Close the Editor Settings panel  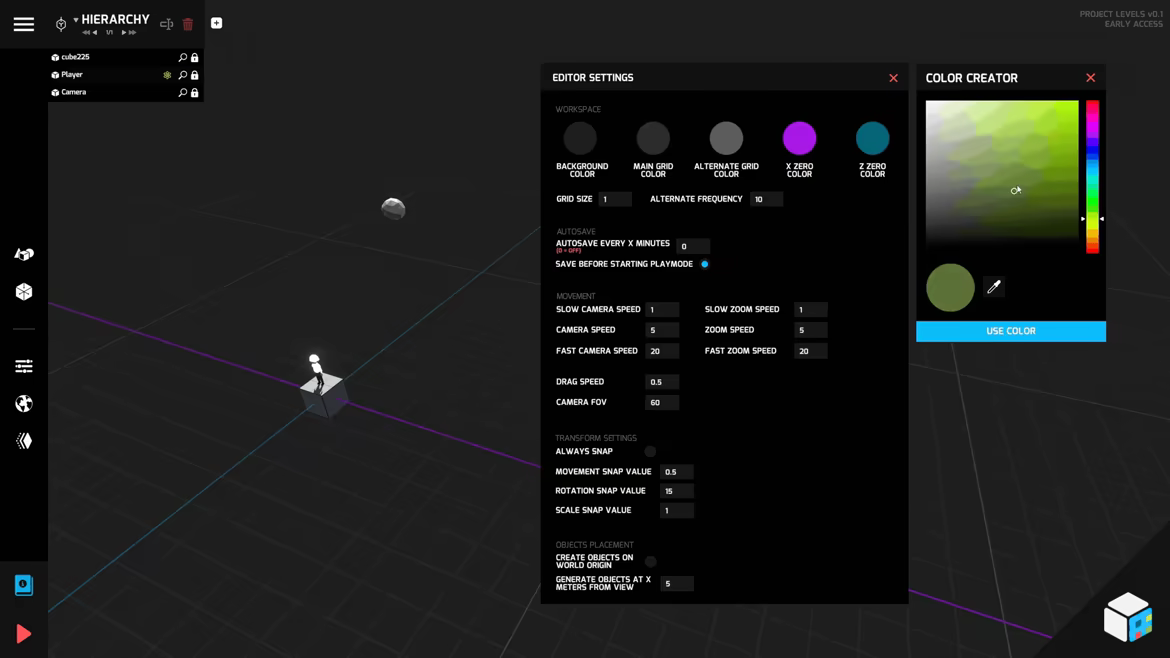pyautogui.click(x=893, y=78)
